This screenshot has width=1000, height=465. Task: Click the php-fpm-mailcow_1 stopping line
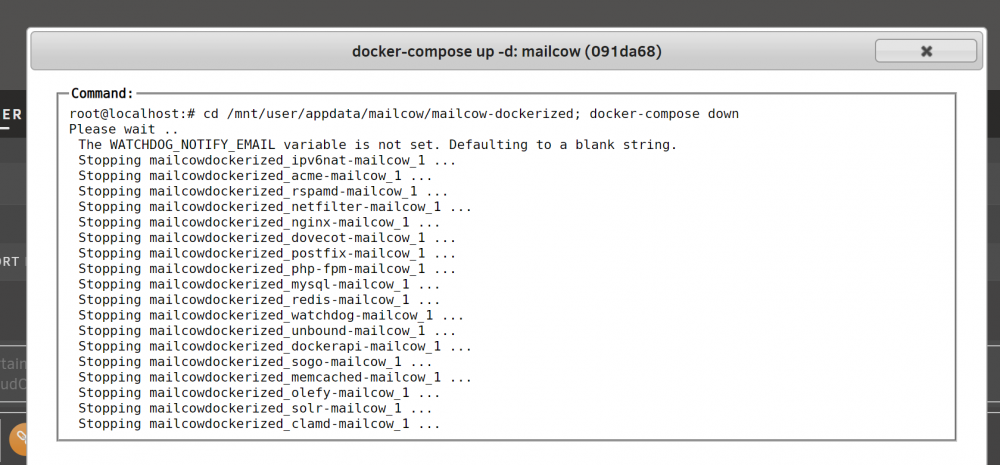(x=267, y=269)
